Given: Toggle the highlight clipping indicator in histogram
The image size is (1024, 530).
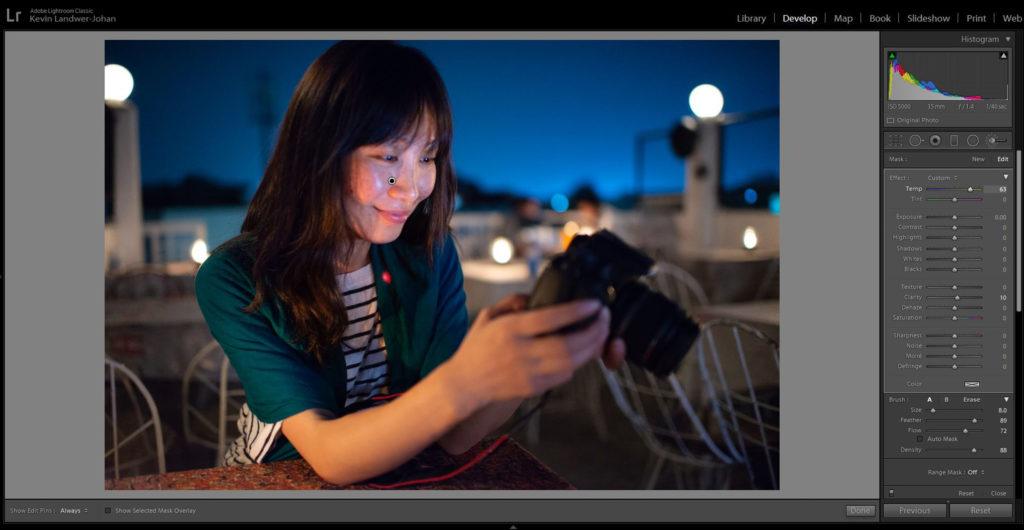Looking at the screenshot, I should pos(1003,56).
